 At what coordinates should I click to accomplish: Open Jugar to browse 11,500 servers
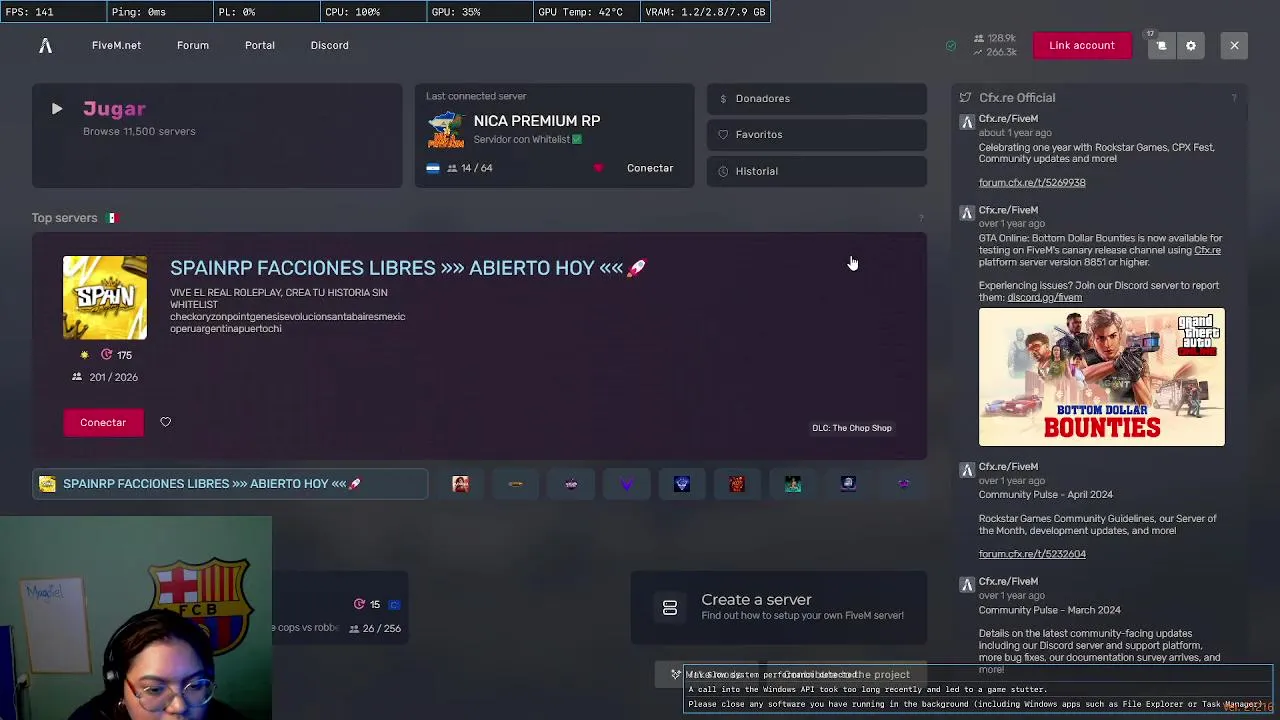point(217,135)
